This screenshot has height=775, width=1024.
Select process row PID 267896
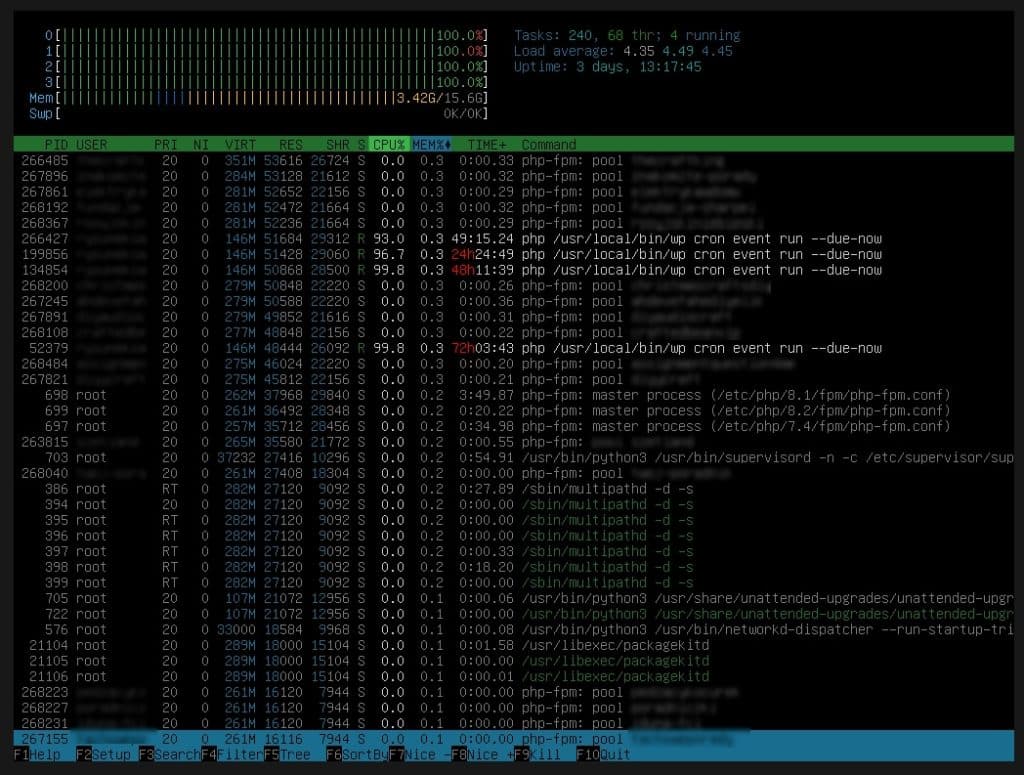tap(513, 176)
